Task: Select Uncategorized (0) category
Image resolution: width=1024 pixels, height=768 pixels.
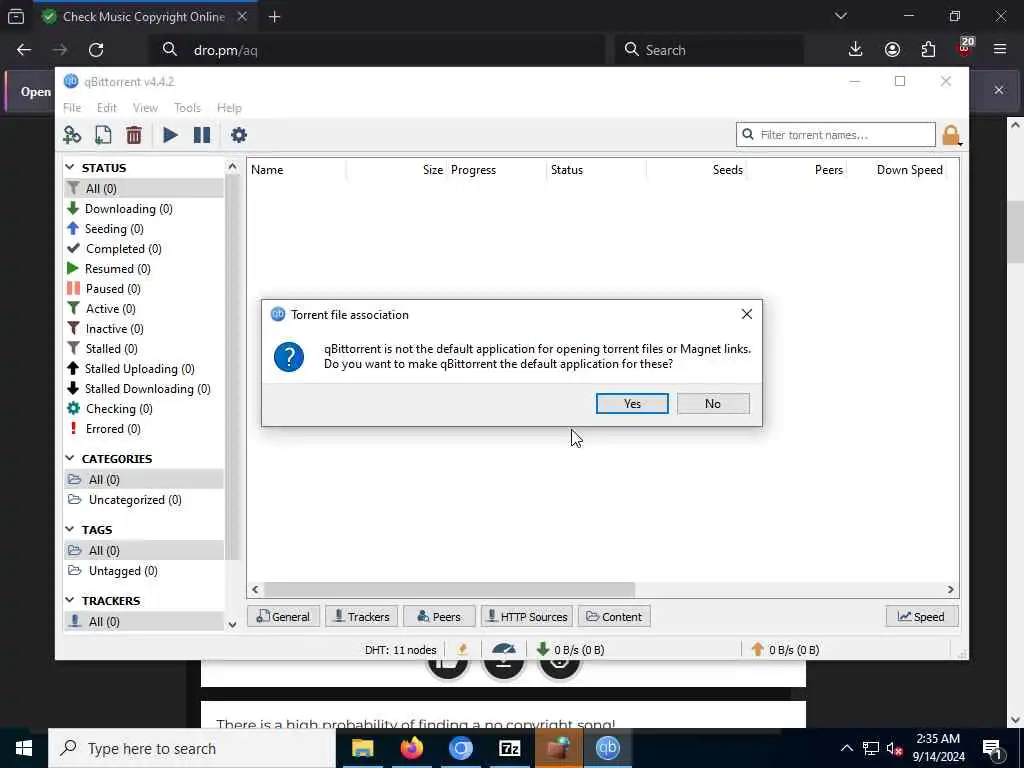Action: coord(144,500)
